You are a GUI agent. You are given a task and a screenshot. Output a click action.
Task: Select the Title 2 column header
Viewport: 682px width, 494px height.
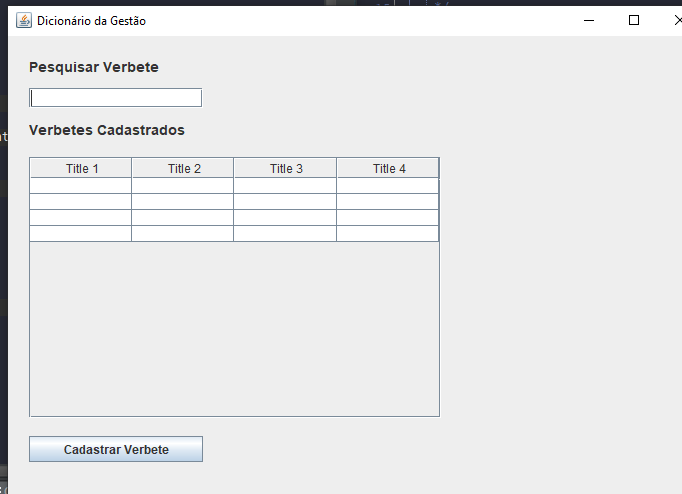pos(183,168)
